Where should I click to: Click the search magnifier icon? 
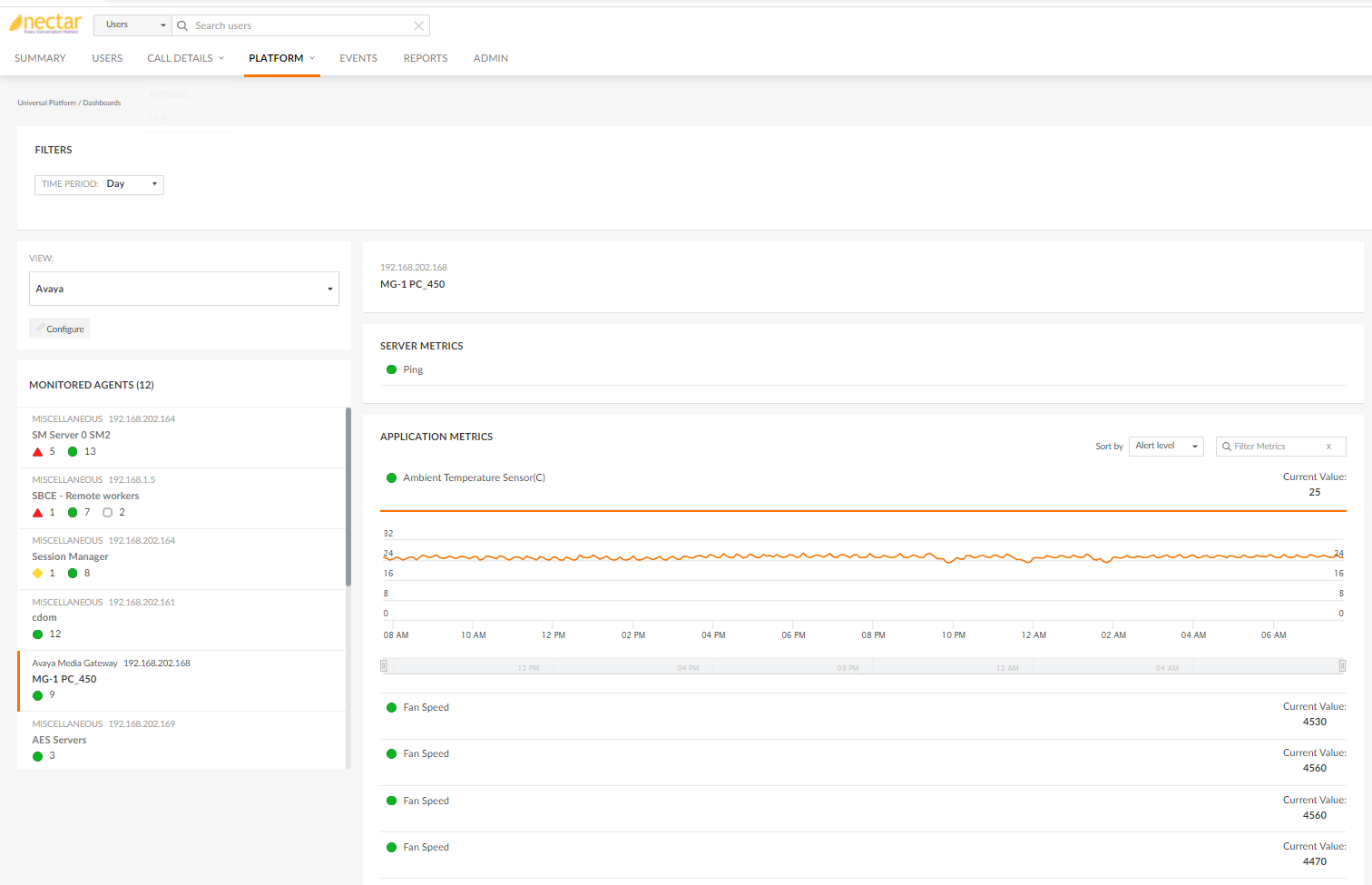182,25
